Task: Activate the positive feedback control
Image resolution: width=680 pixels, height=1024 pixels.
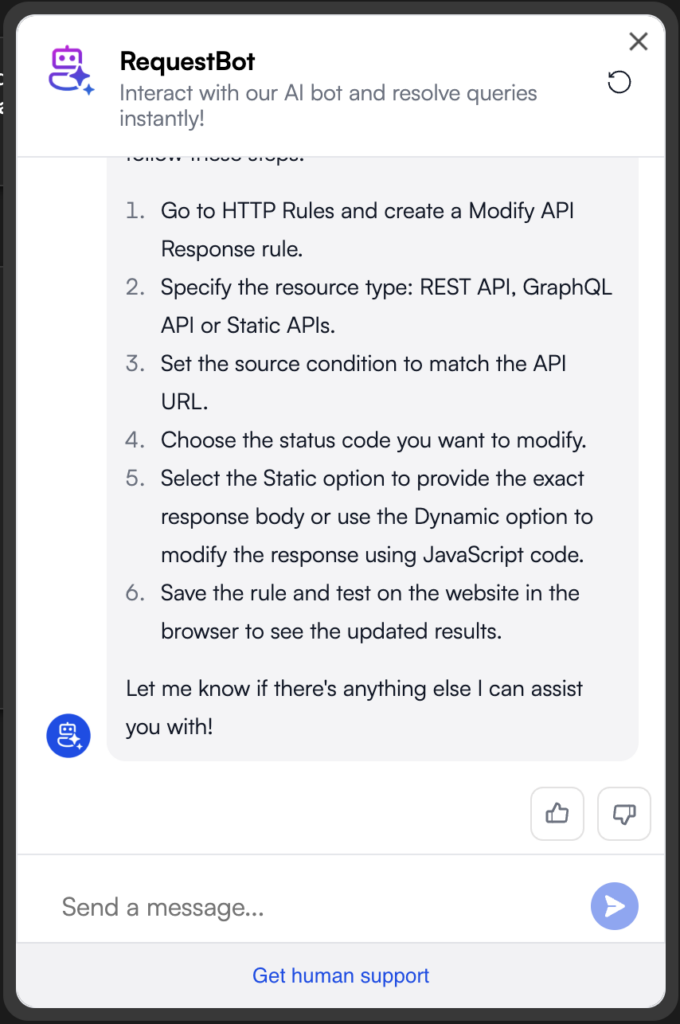Action: [x=557, y=813]
